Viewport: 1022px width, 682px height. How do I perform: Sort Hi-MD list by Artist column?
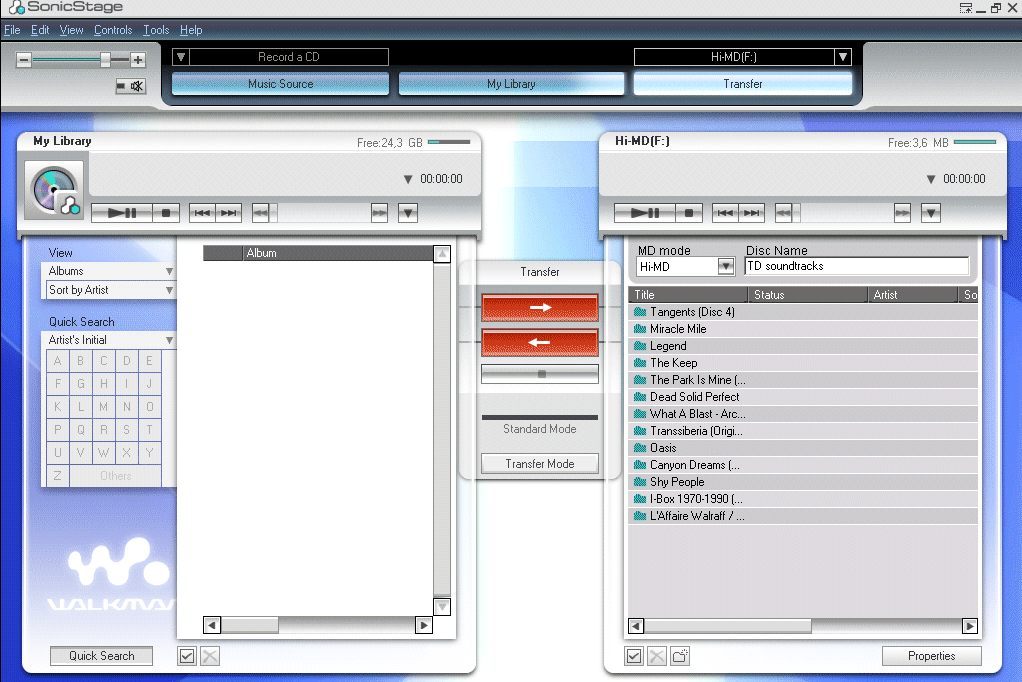click(913, 295)
